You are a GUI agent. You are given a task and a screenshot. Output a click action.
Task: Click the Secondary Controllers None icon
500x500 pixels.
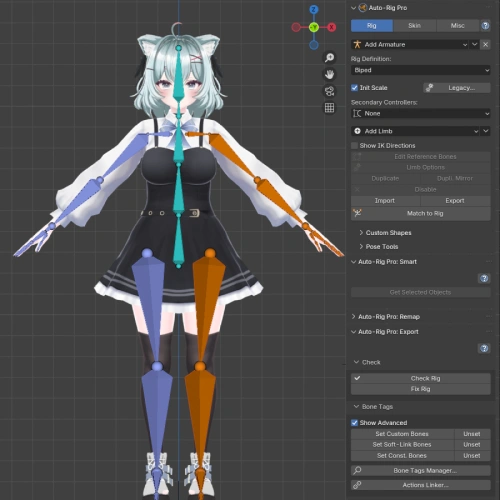357,113
